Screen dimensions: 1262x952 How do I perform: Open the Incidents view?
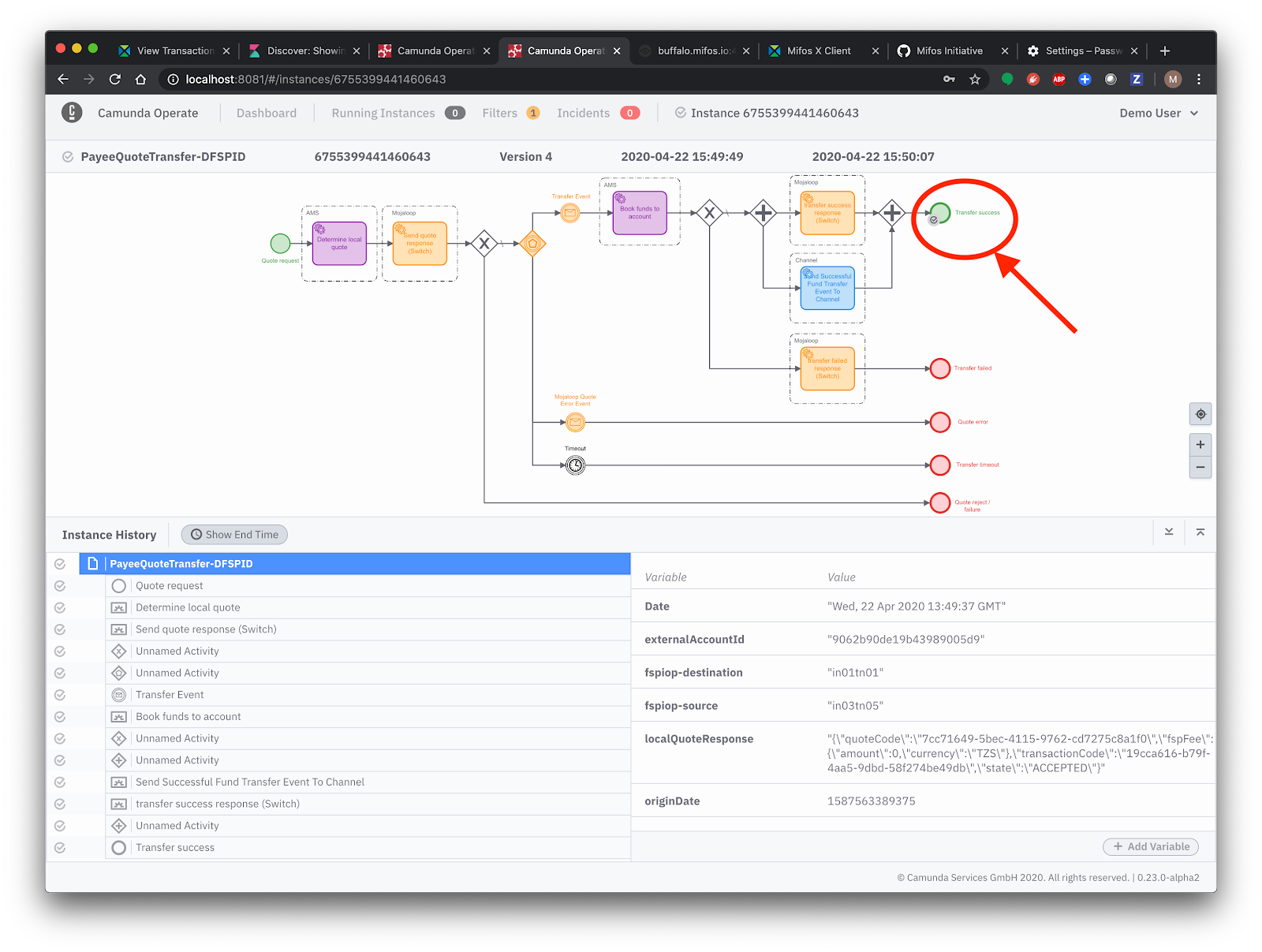(x=598, y=113)
